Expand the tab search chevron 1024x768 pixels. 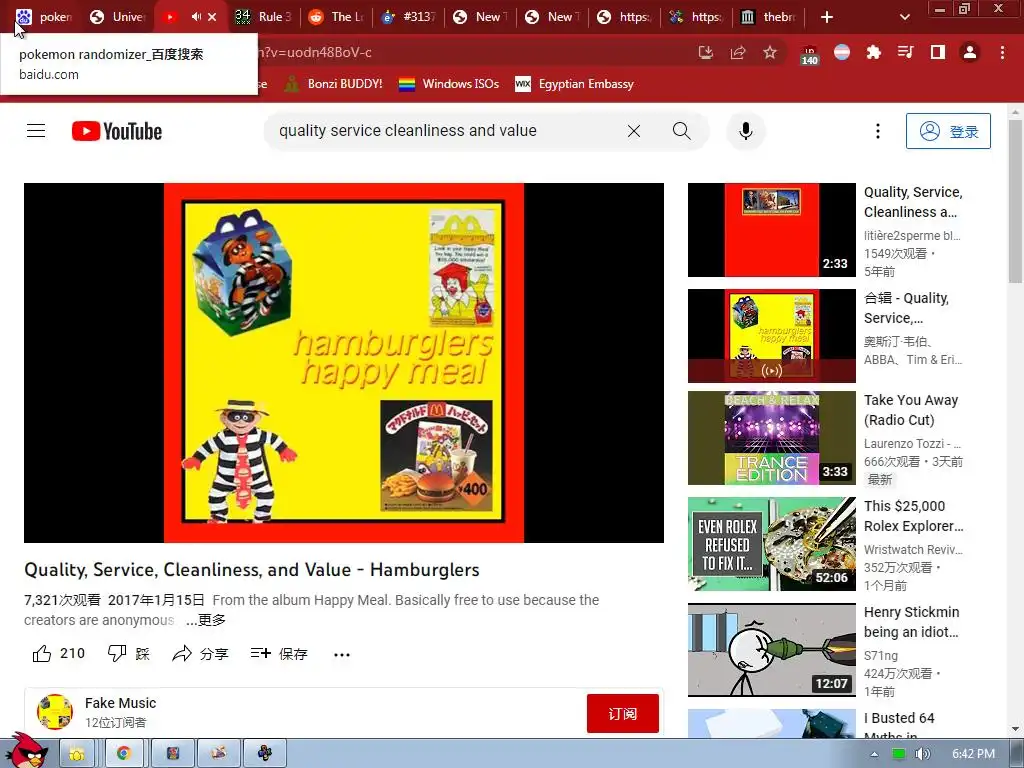coord(904,17)
